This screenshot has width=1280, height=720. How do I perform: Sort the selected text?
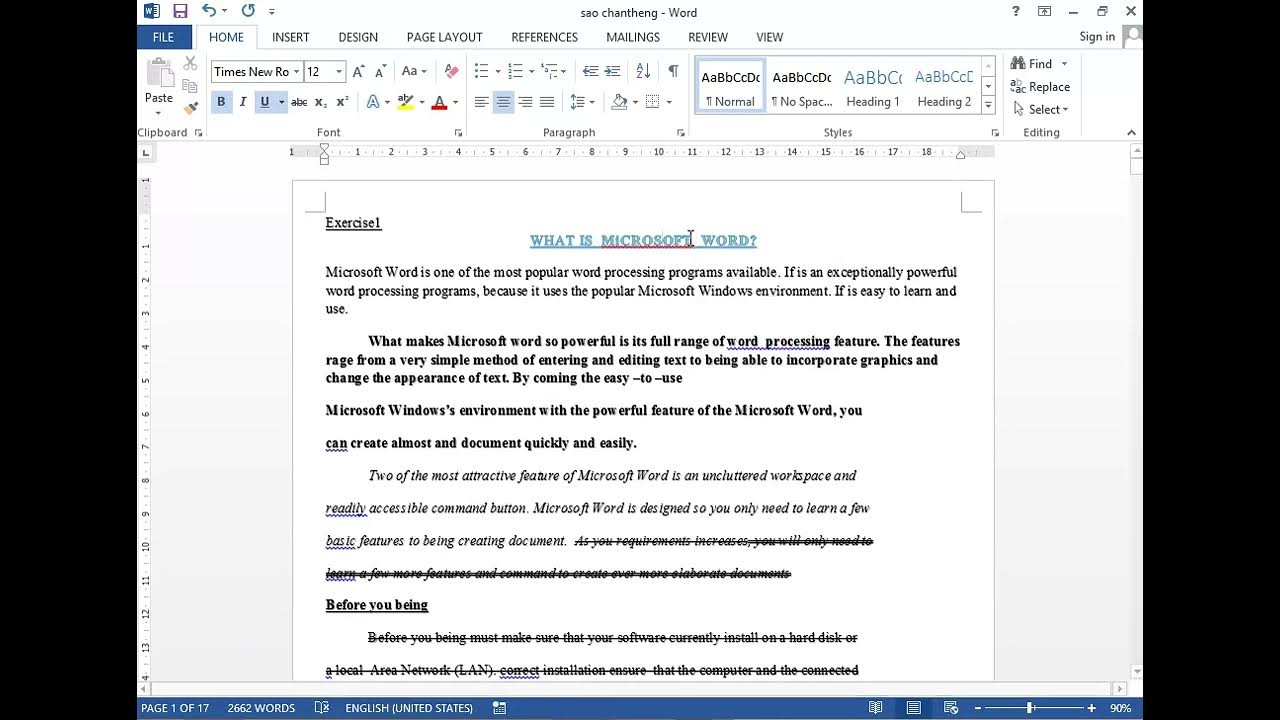(643, 71)
